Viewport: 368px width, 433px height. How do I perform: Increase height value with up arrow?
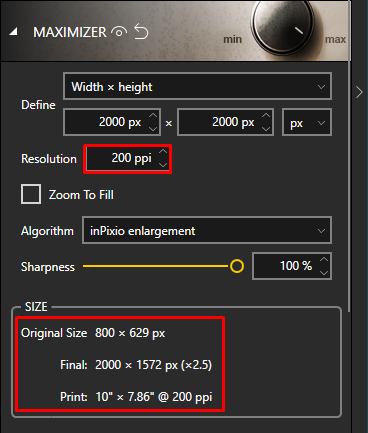[x=266, y=115]
